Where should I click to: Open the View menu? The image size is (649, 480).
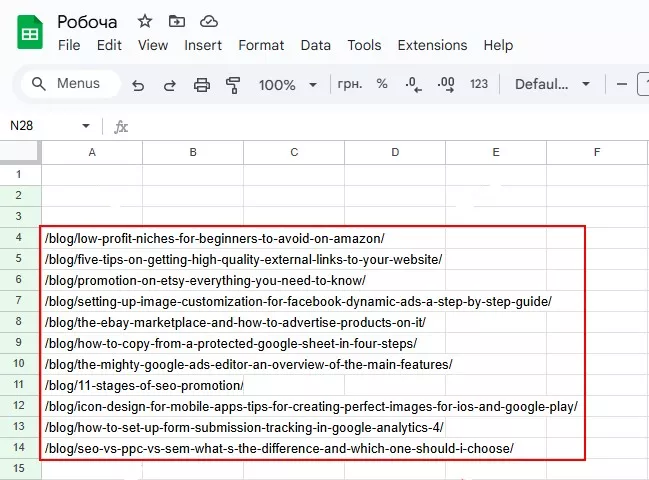[x=153, y=45]
